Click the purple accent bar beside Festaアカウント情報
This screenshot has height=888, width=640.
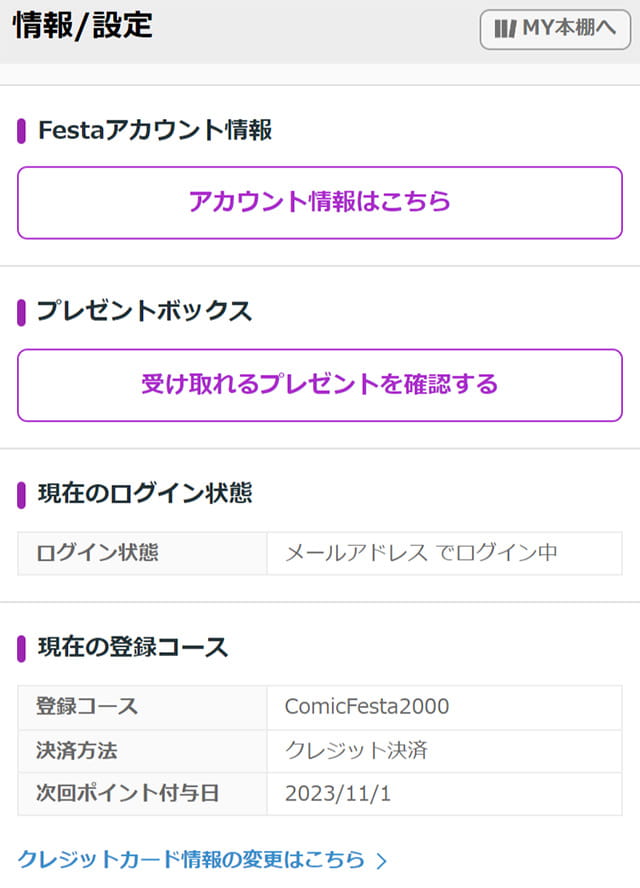21,128
